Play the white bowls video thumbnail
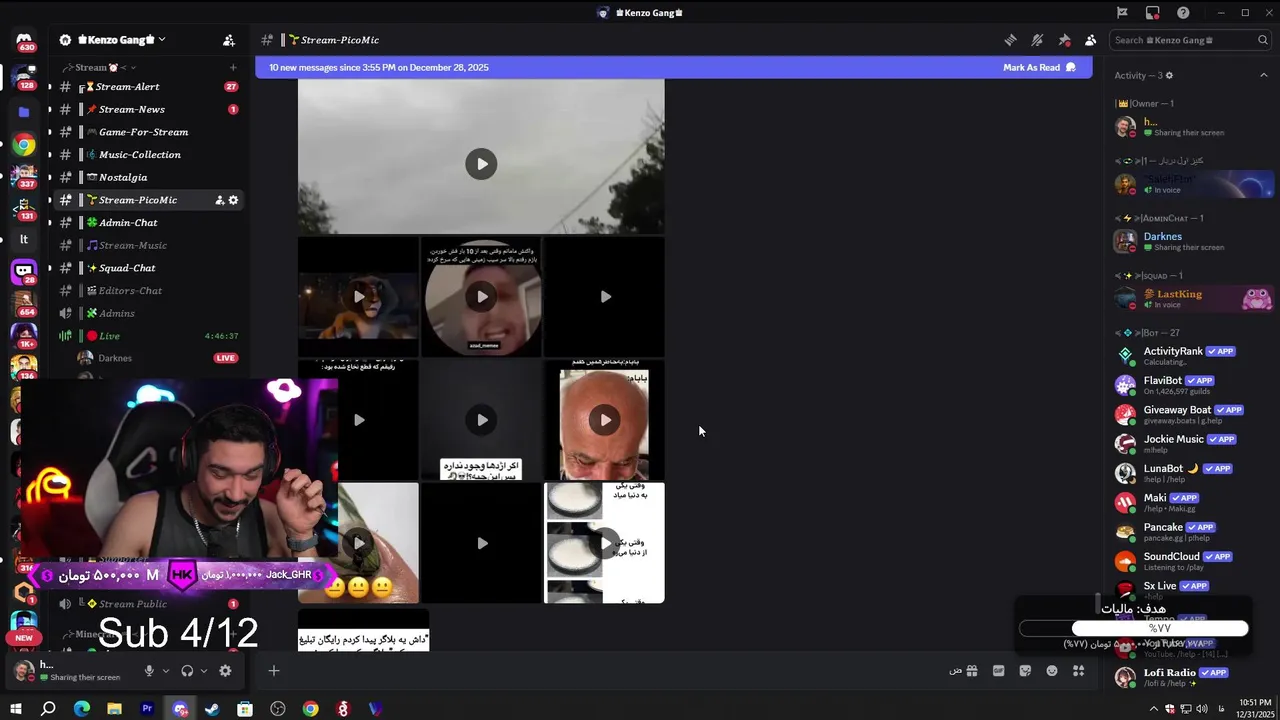This screenshot has height=720, width=1280. pyautogui.click(x=604, y=543)
